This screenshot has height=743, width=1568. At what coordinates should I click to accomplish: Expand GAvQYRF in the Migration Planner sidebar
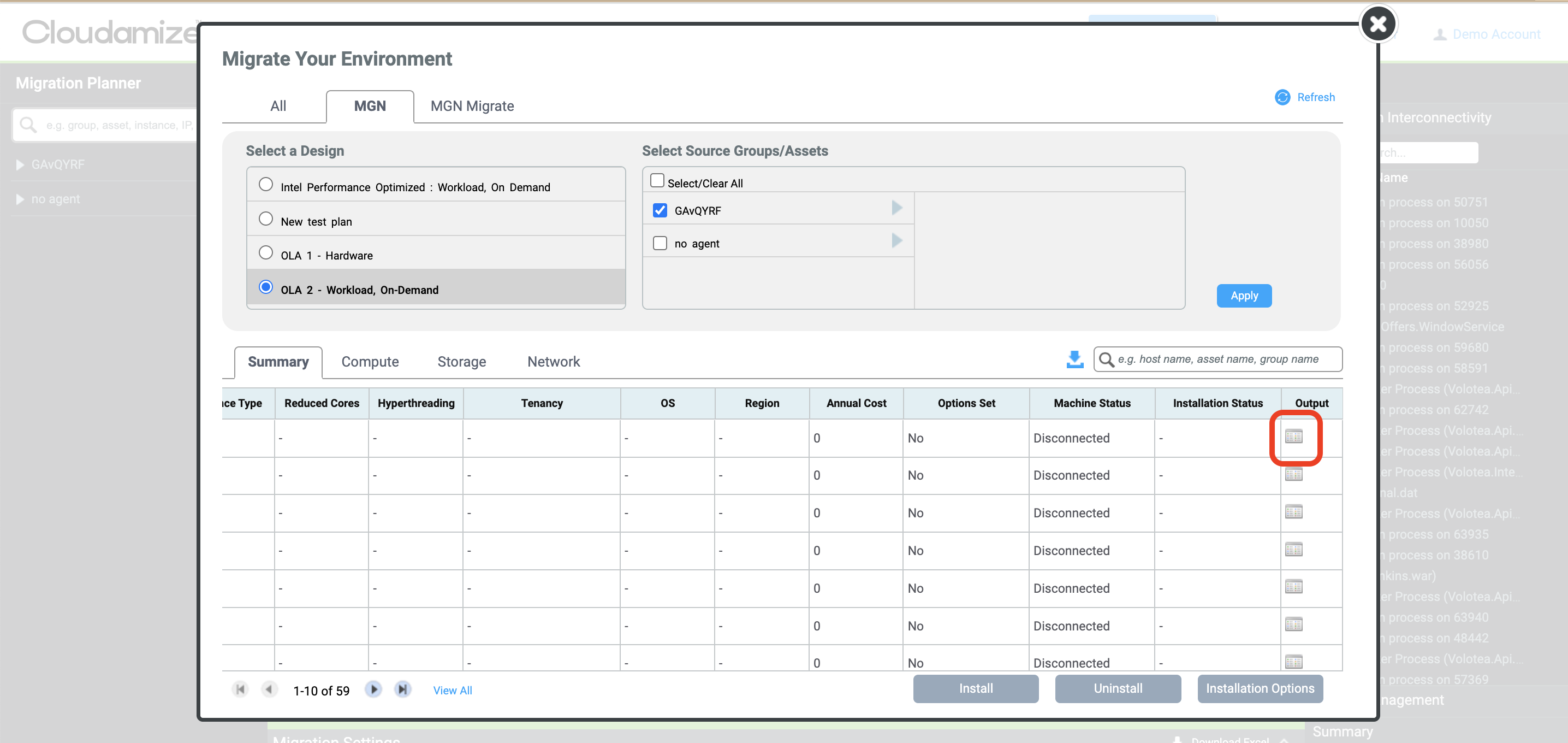tap(20, 165)
